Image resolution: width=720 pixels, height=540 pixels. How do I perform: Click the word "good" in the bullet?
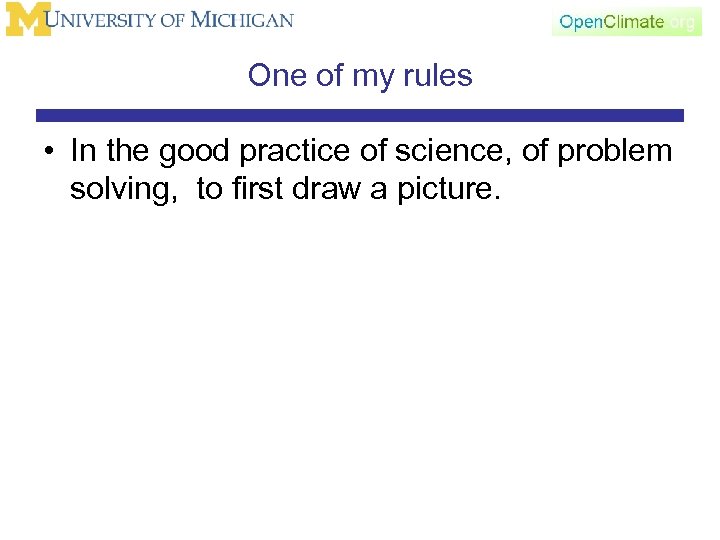[196, 152]
